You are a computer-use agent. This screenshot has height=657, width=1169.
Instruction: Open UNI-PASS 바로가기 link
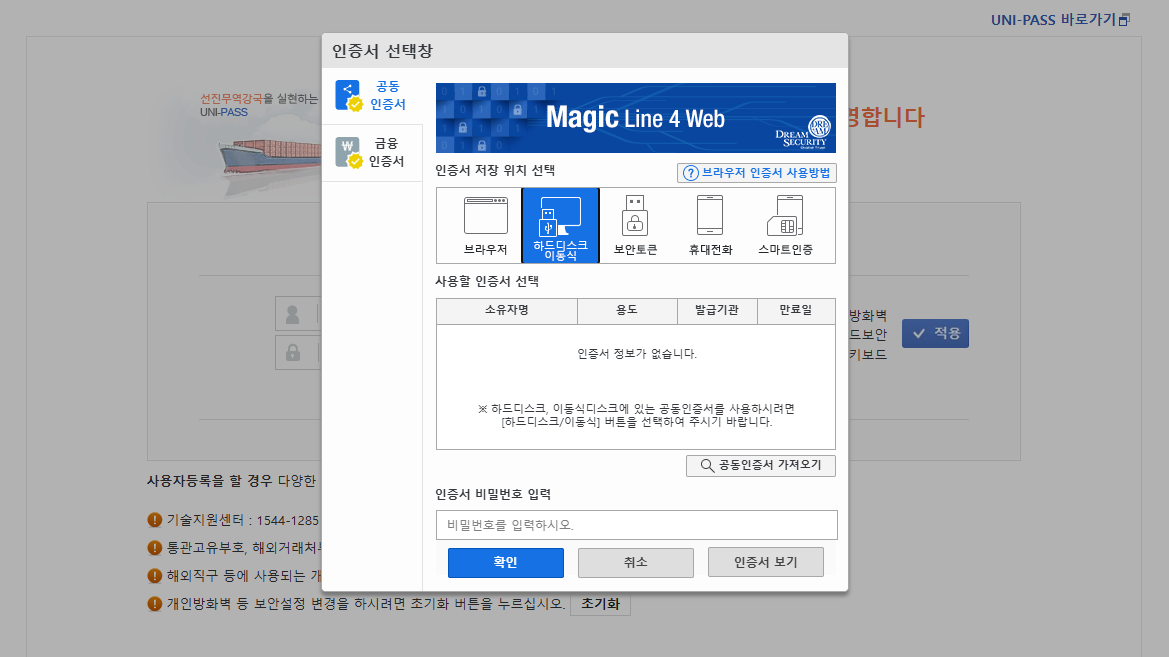pos(1060,20)
